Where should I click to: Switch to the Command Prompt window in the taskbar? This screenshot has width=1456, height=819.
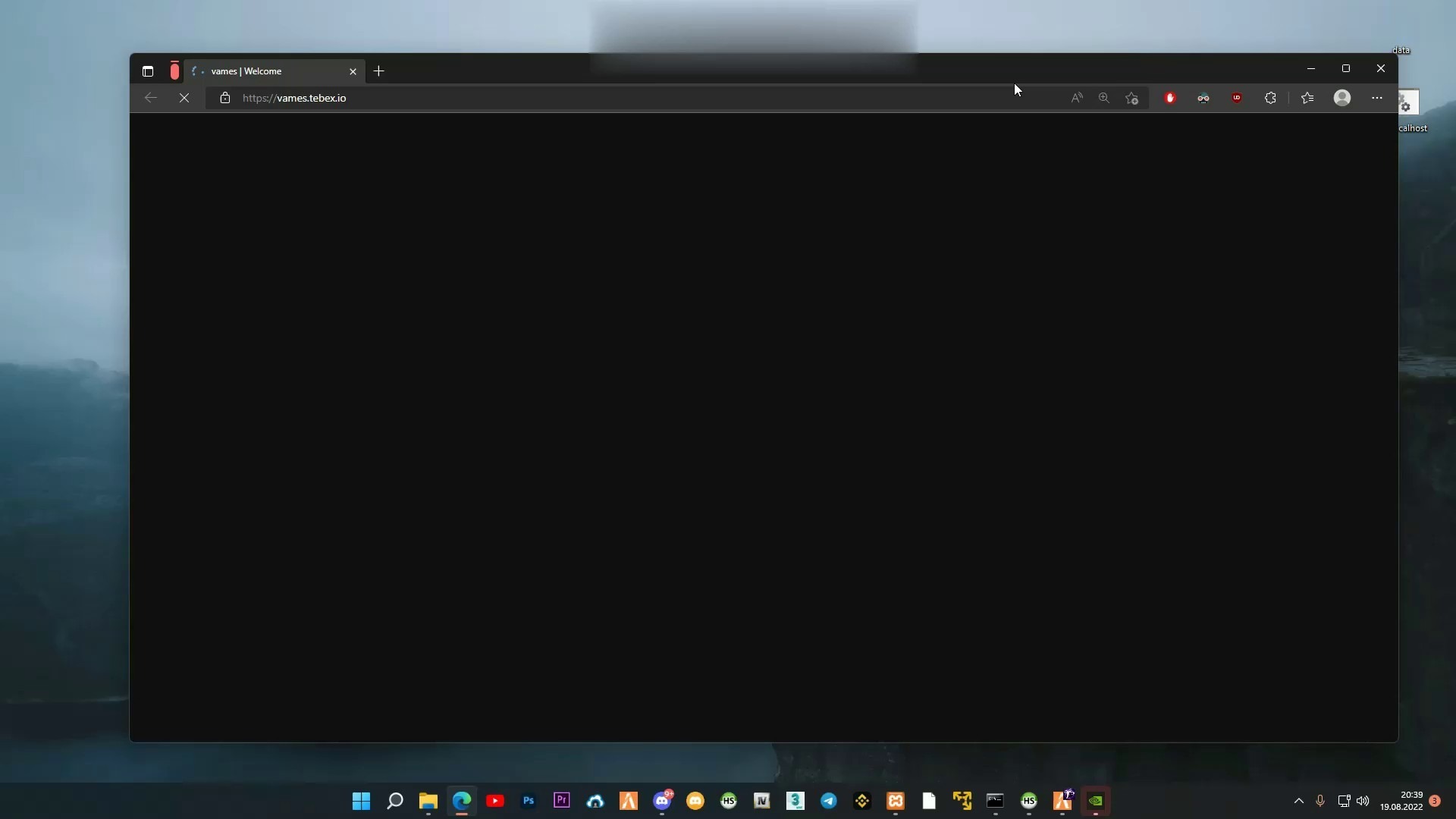point(996,801)
